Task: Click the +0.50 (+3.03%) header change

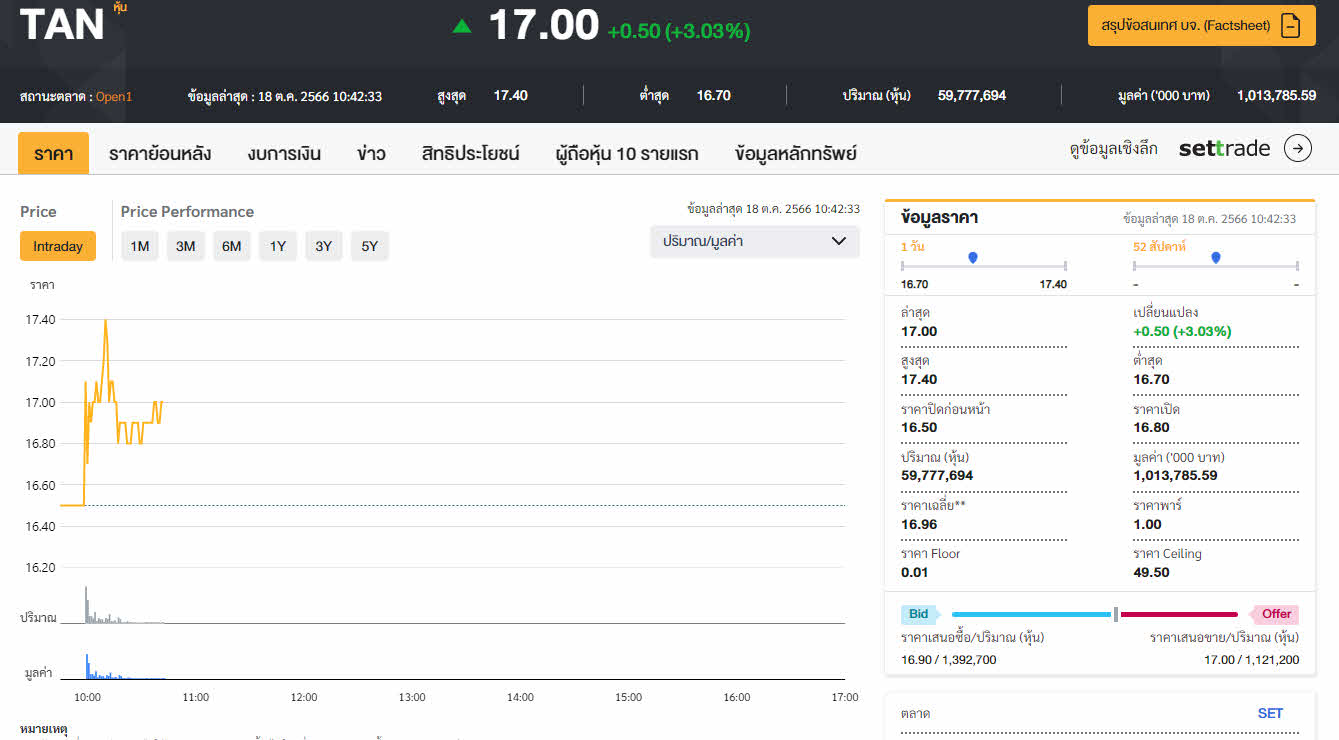Action: coord(679,31)
